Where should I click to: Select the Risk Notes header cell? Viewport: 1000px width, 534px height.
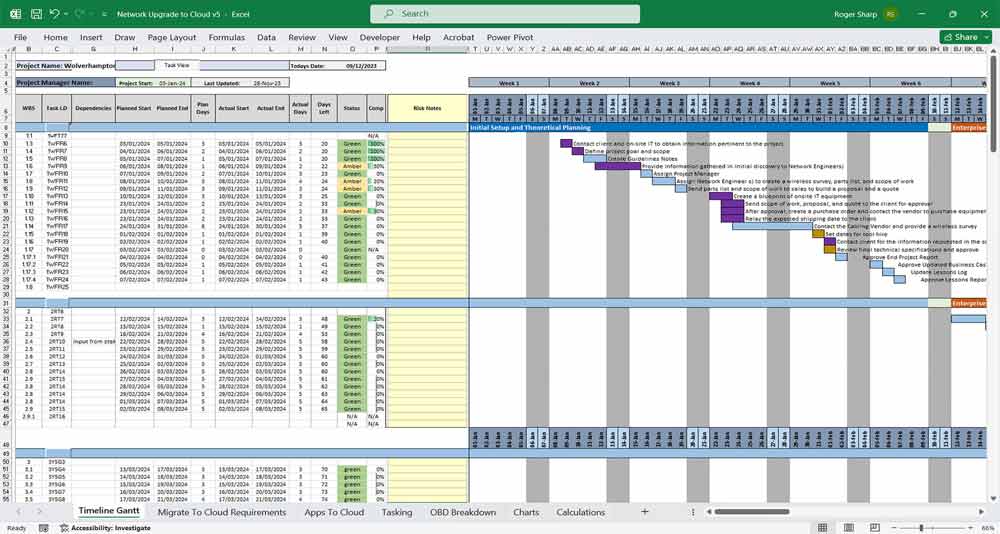click(x=427, y=108)
